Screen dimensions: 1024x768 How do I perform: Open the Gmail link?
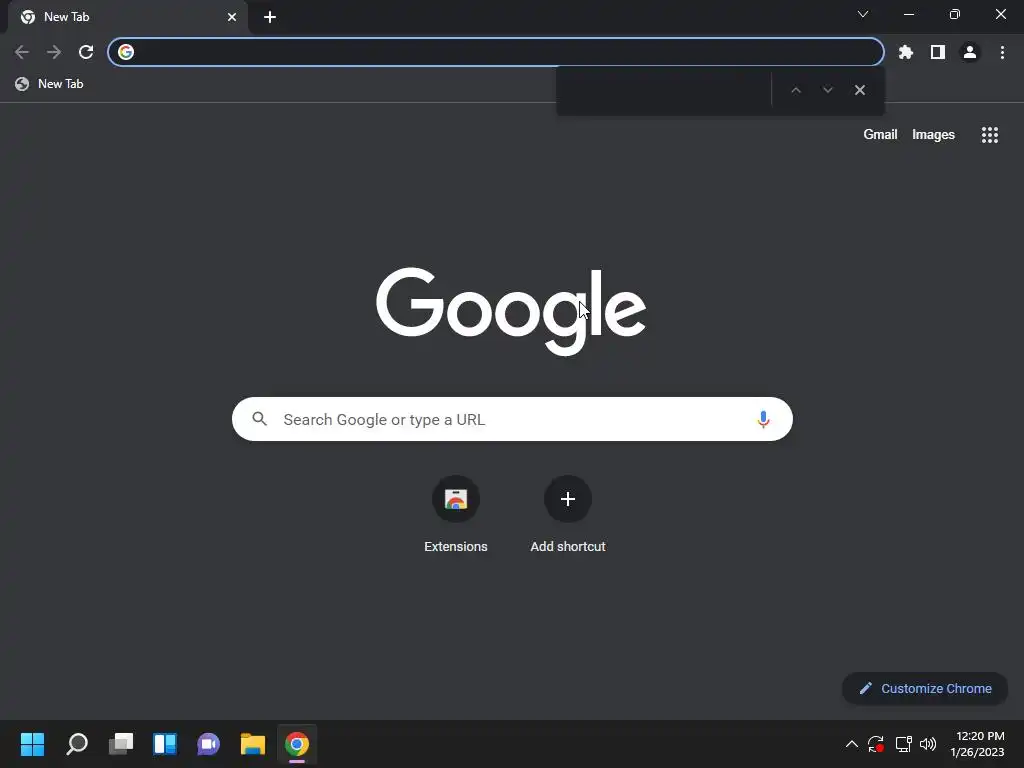coord(880,135)
